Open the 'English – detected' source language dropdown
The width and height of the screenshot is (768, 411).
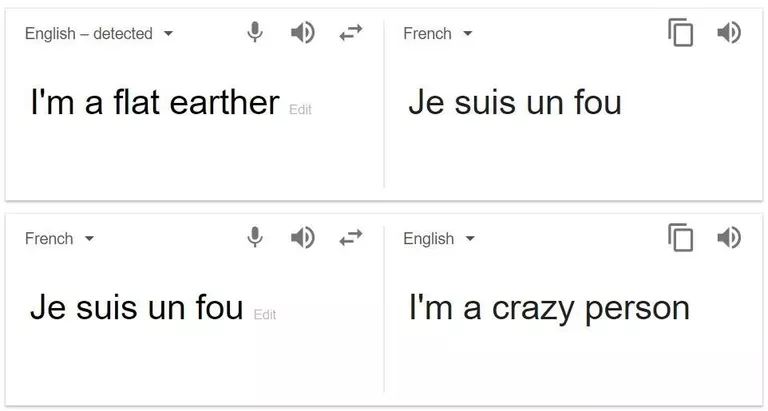pyautogui.click(x=99, y=33)
